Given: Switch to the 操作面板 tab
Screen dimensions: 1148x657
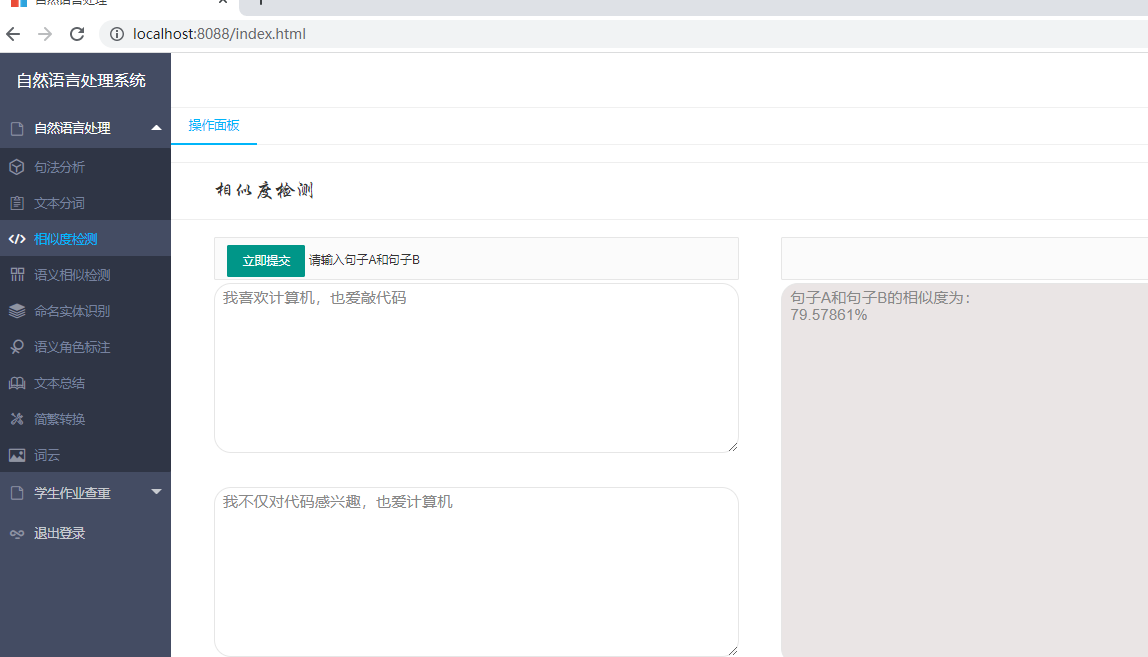Looking at the screenshot, I should pyautogui.click(x=214, y=125).
